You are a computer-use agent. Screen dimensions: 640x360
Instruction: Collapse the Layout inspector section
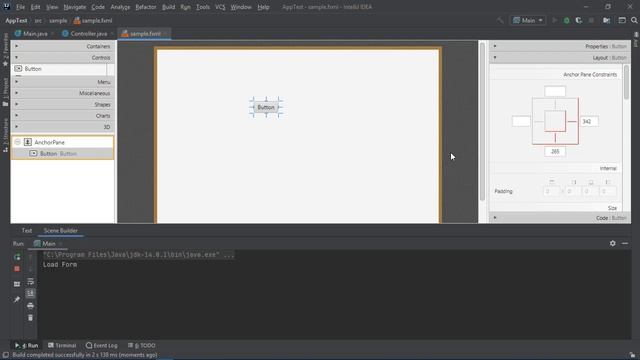(560, 58)
